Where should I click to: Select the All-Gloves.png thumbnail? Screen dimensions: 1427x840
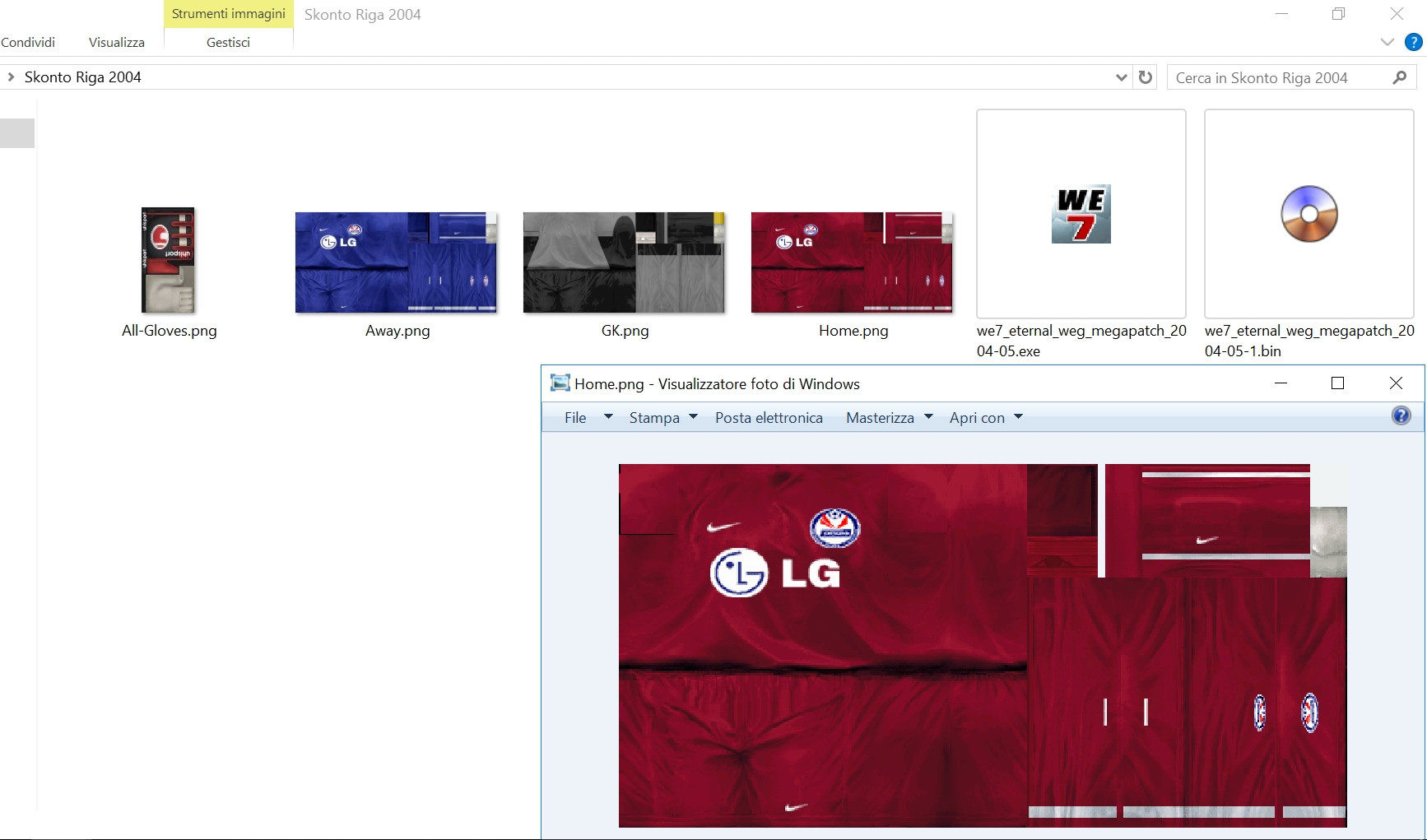tap(168, 260)
